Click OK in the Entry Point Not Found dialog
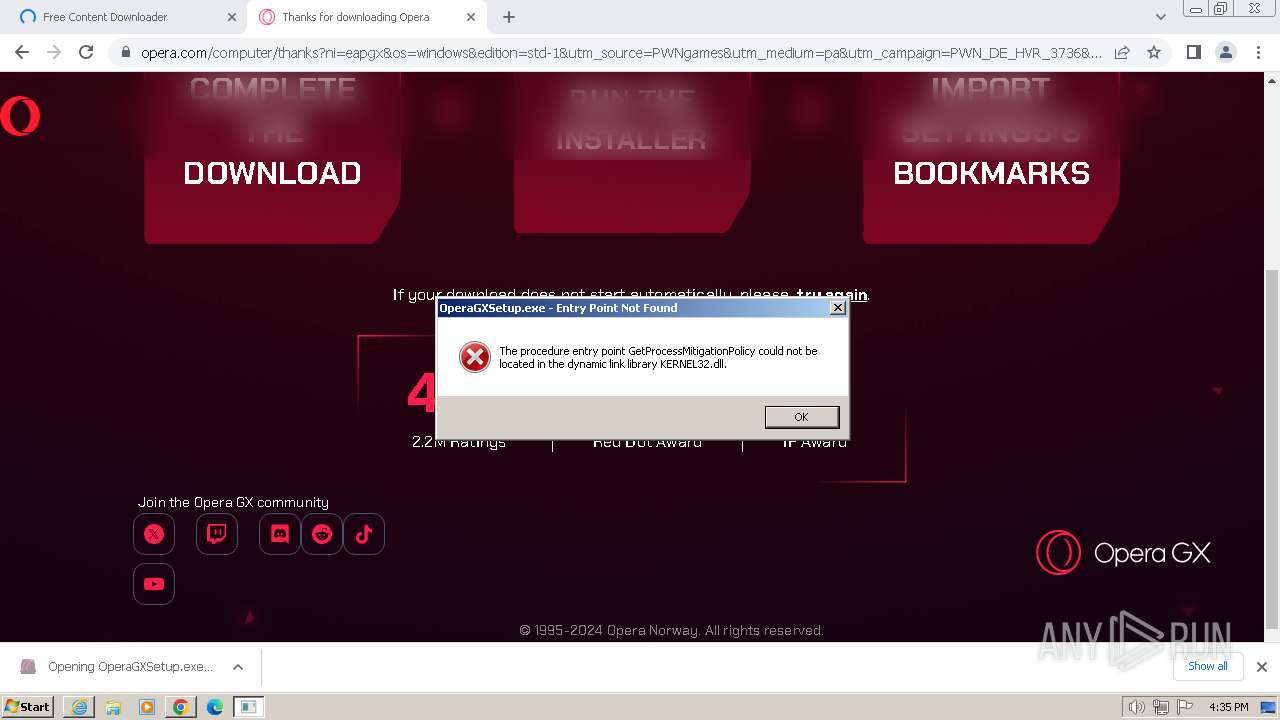The width and height of the screenshot is (1280, 720). tap(801, 417)
